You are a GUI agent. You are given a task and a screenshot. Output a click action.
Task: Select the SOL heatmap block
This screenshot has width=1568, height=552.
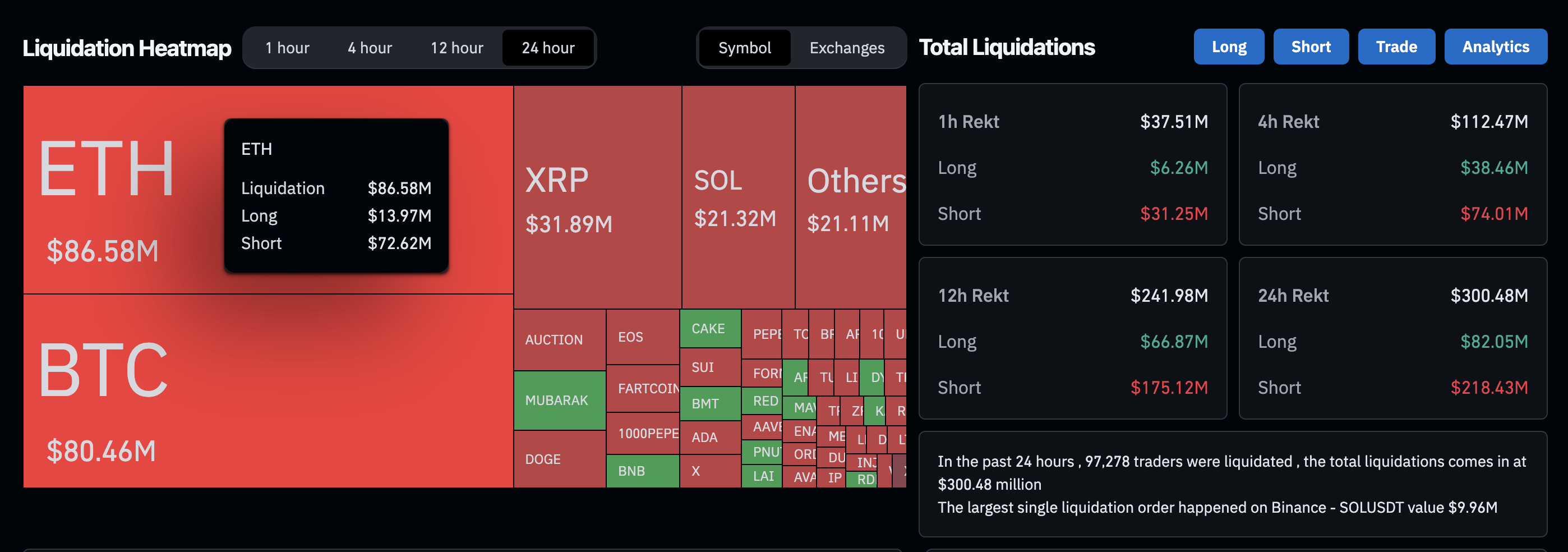coord(738,197)
